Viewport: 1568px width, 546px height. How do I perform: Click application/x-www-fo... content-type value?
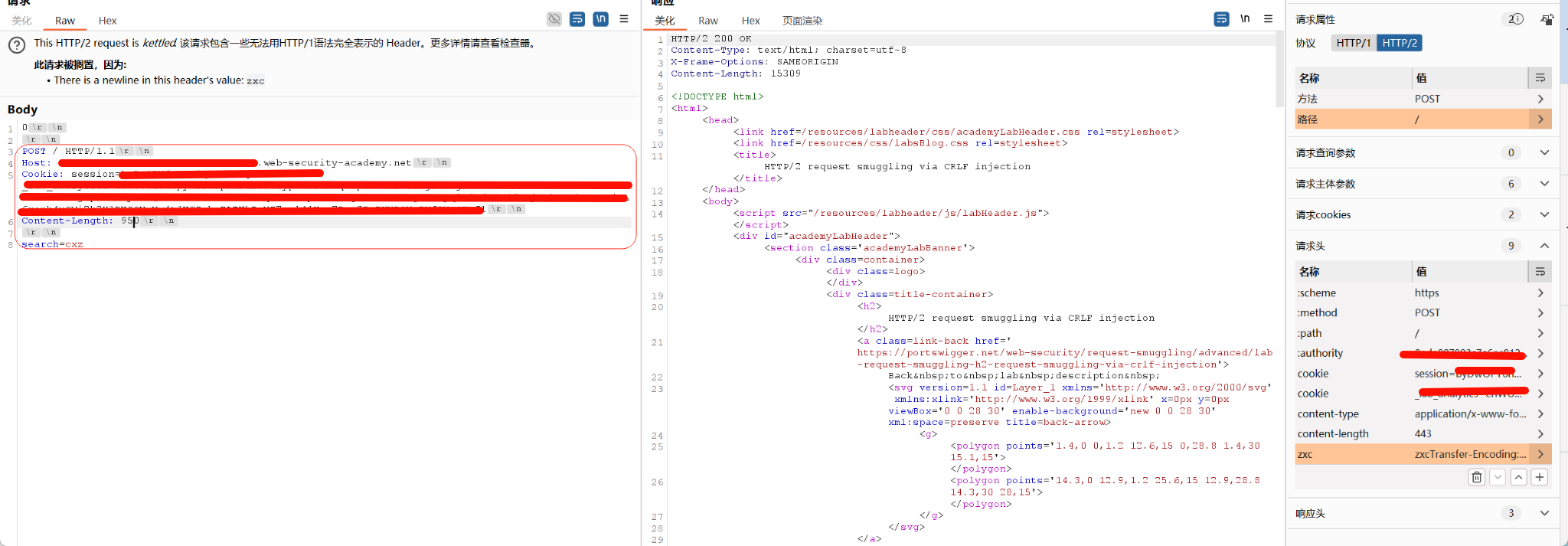(1470, 414)
